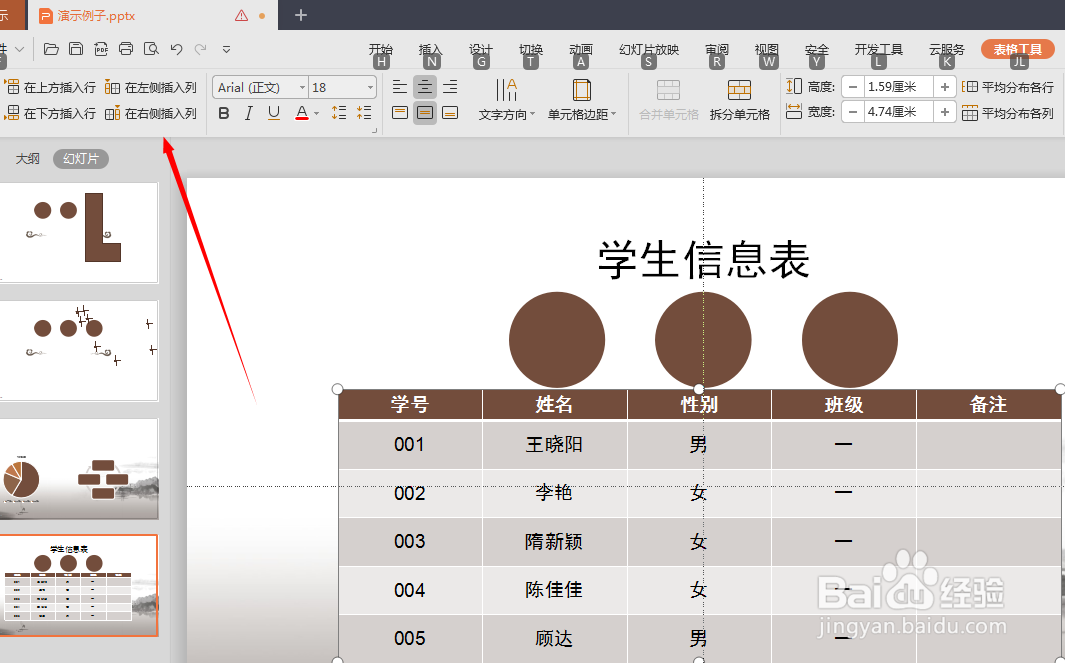
Task: Toggle italic formatting
Action: [247, 113]
